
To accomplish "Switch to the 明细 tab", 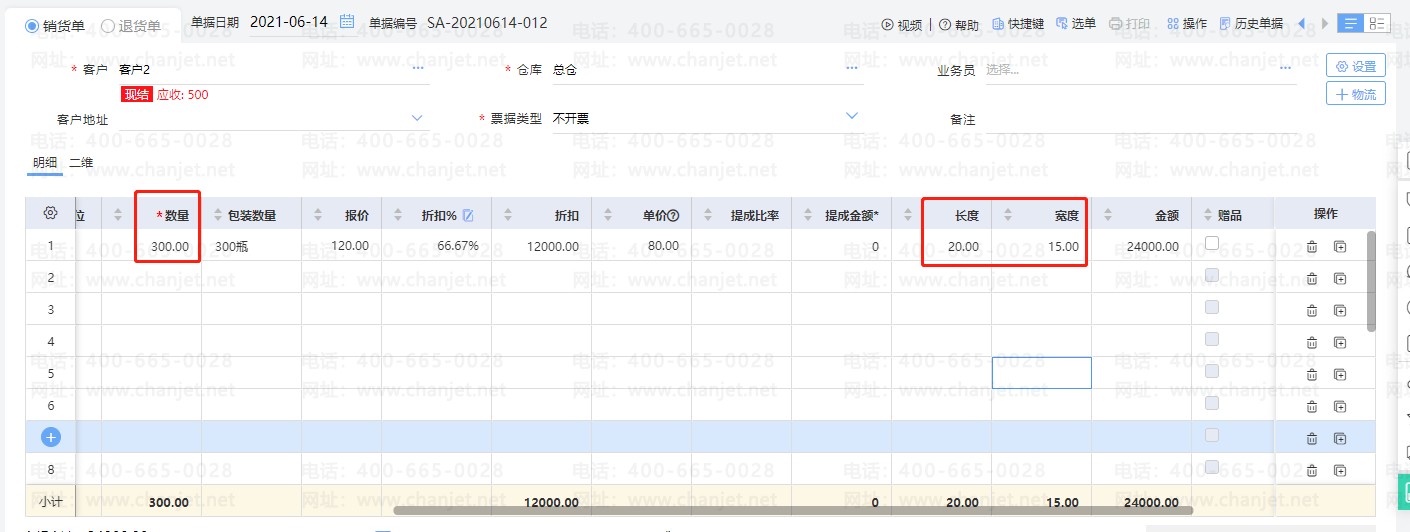I will tap(45, 163).
